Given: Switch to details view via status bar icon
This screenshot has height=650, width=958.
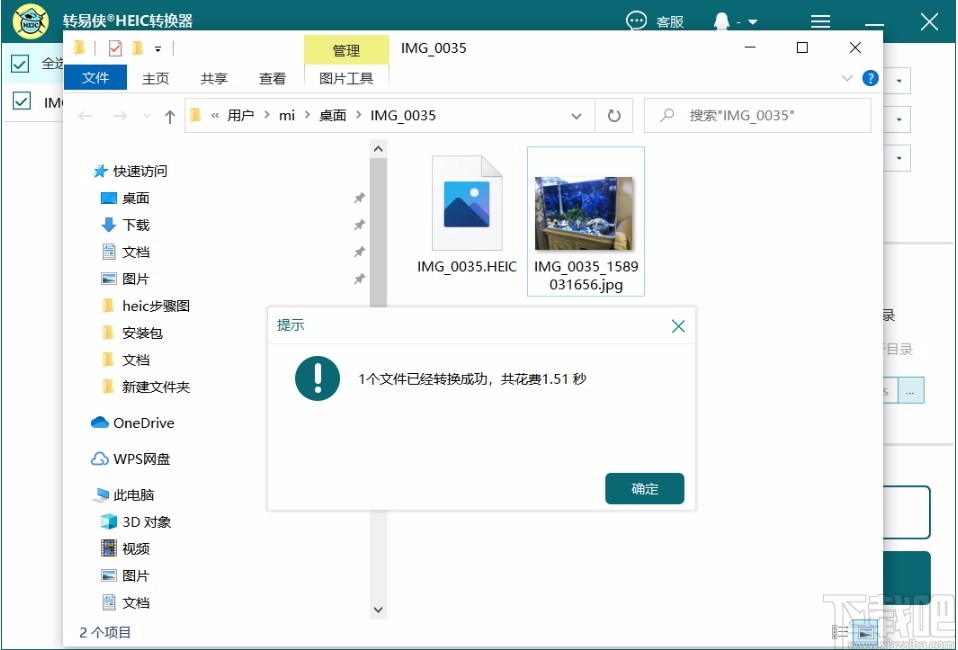Looking at the screenshot, I should 838,631.
